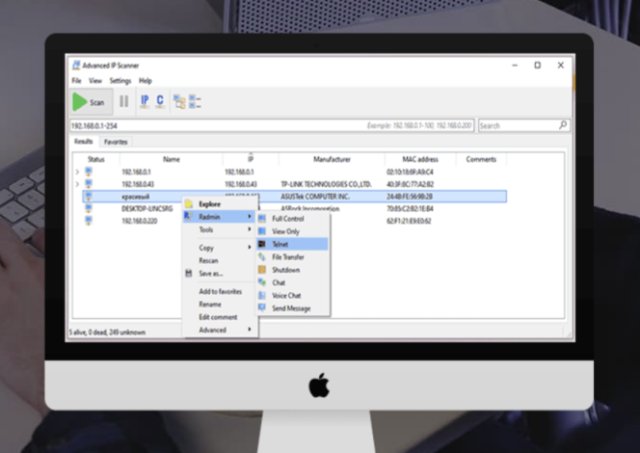Sort by the Manufacturer column header
The image size is (640, 453).
click(332, 159)
